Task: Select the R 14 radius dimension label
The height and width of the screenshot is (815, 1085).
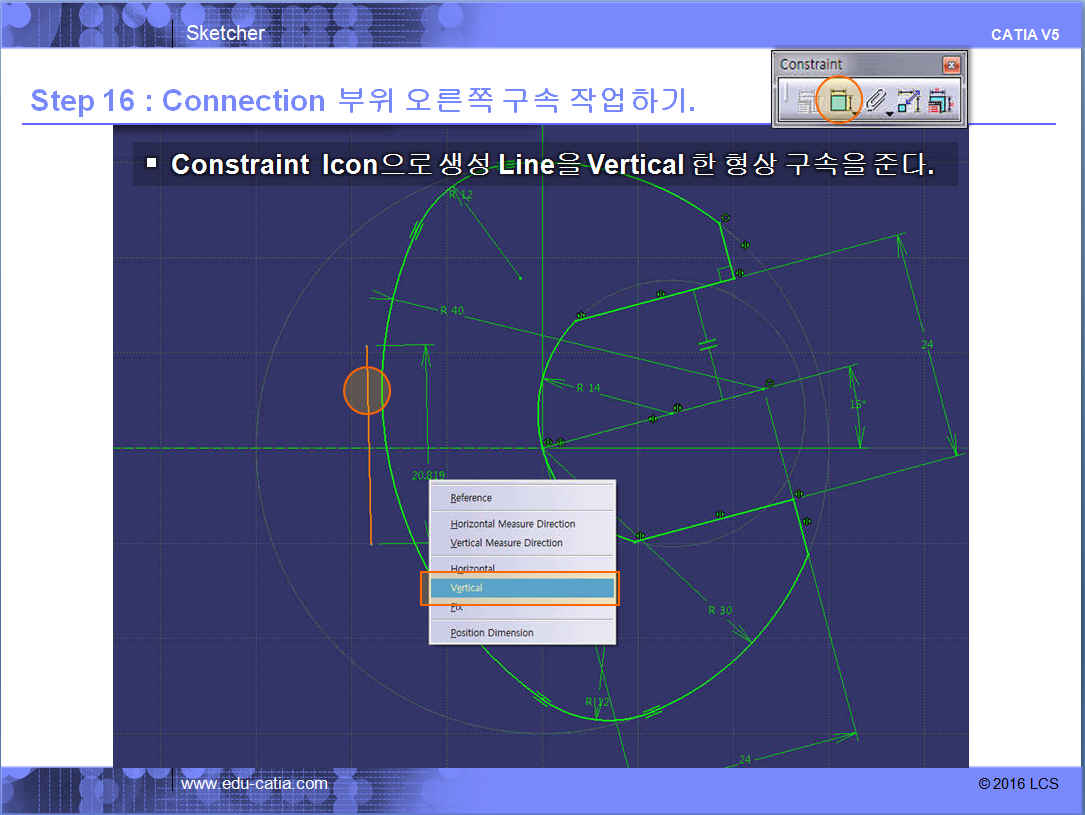Action: point(588,388)
